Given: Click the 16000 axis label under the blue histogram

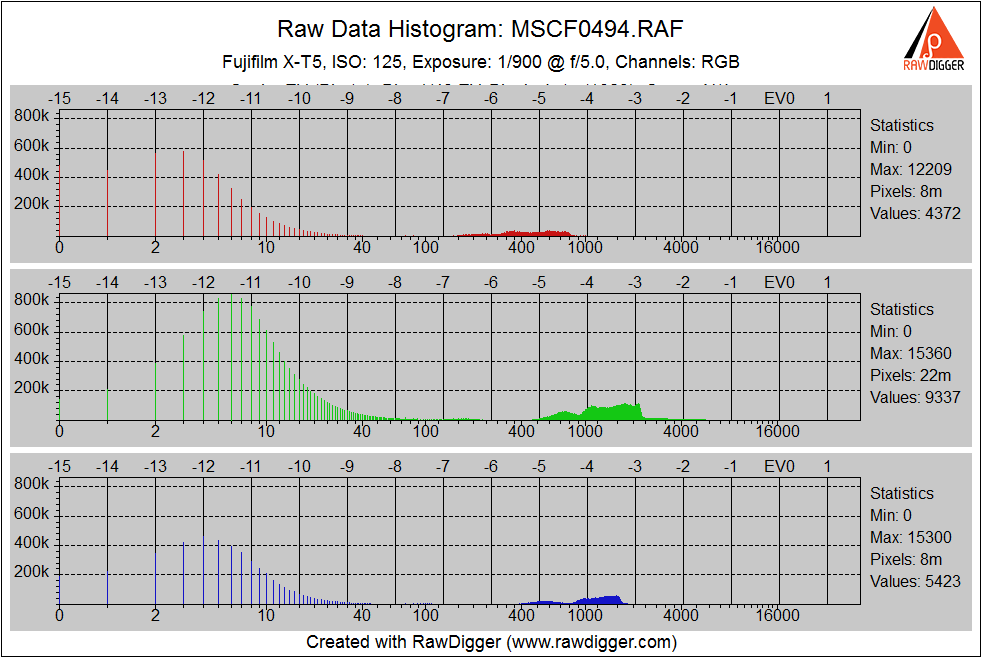Looking at the screenshot, I should (776, 615).
